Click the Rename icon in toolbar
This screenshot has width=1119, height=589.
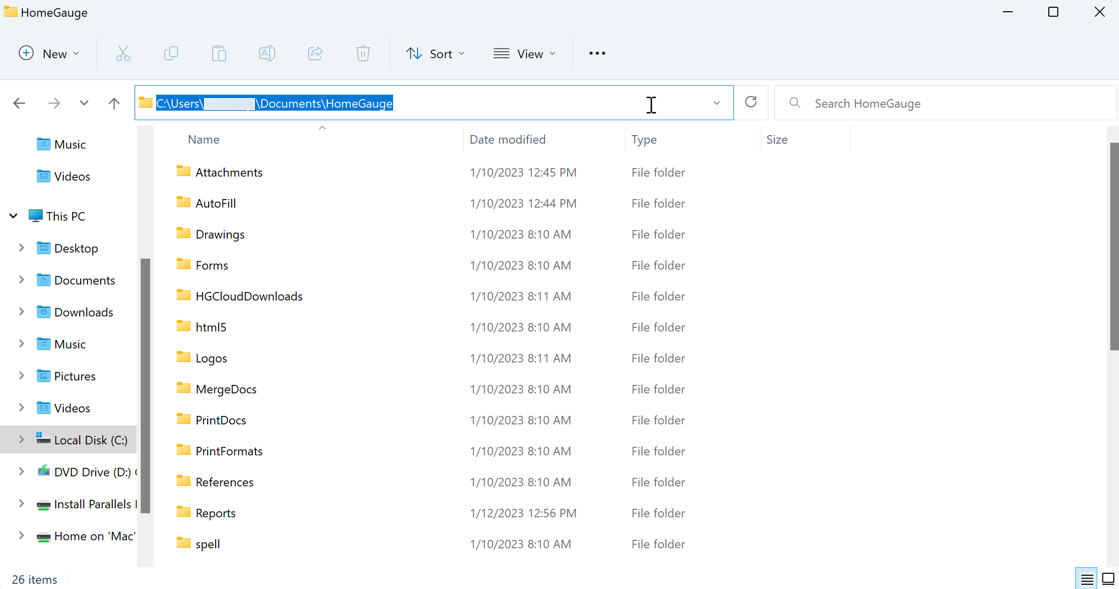coord(267,54)
